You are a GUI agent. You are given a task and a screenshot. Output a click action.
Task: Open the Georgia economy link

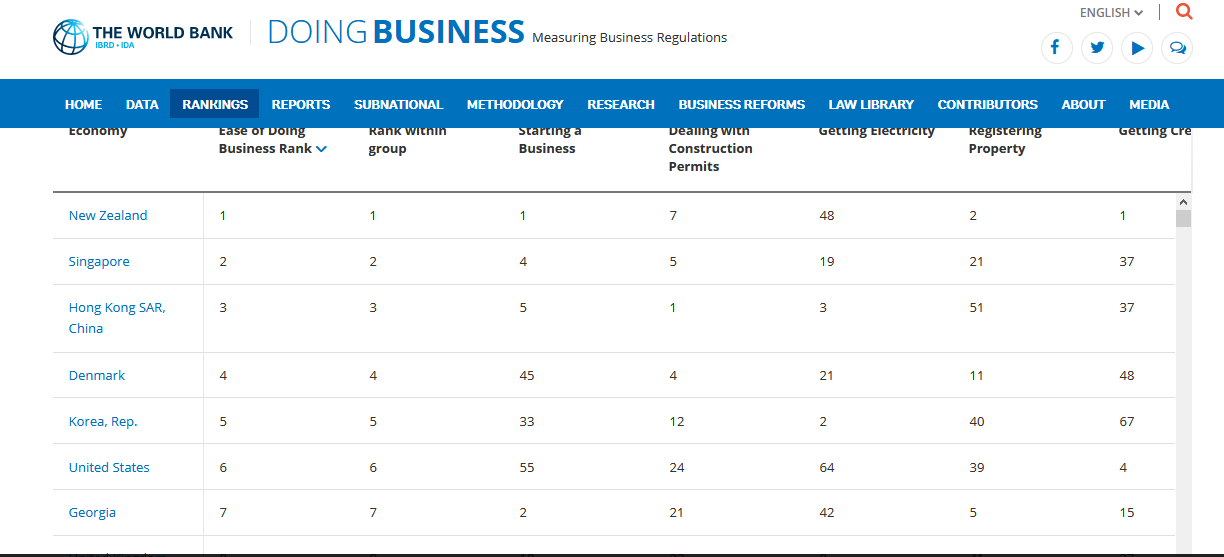(x=92, y=512)
